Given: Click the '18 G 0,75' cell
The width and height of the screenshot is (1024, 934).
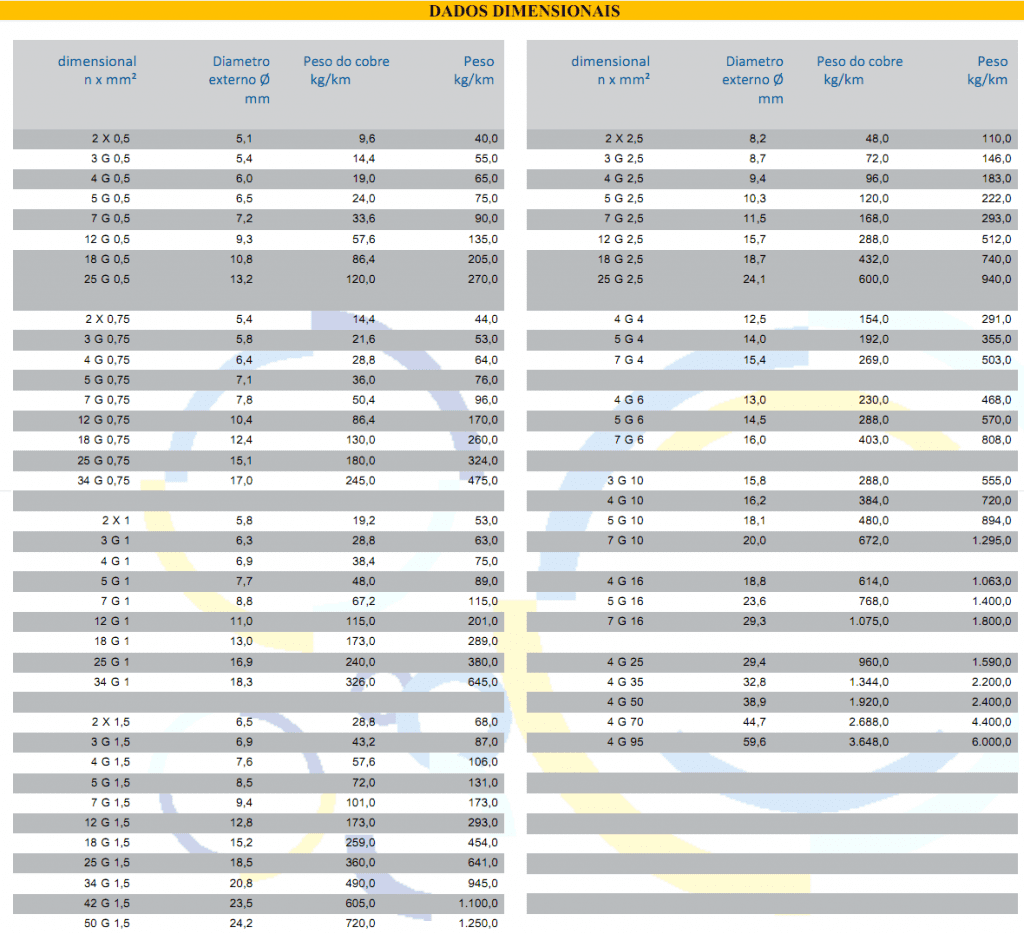Looking at the screenshot, I should coord(103,440).
